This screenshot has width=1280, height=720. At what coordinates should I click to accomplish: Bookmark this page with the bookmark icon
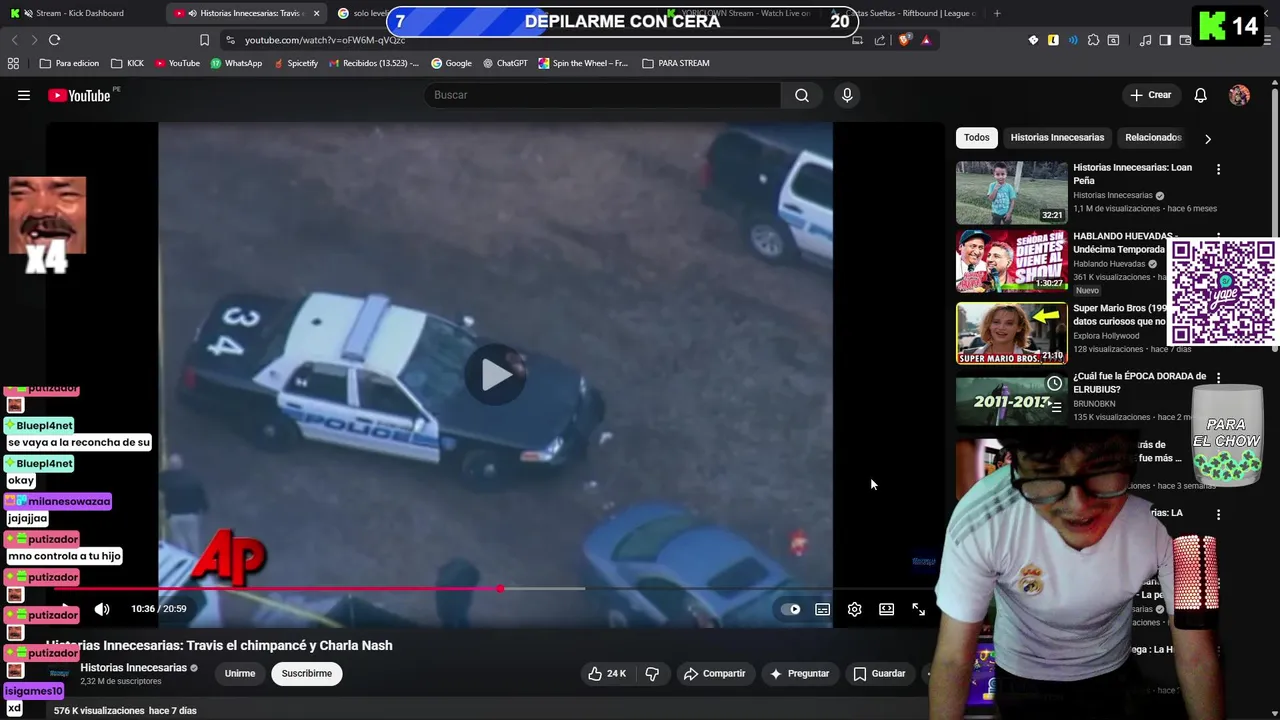204,40
